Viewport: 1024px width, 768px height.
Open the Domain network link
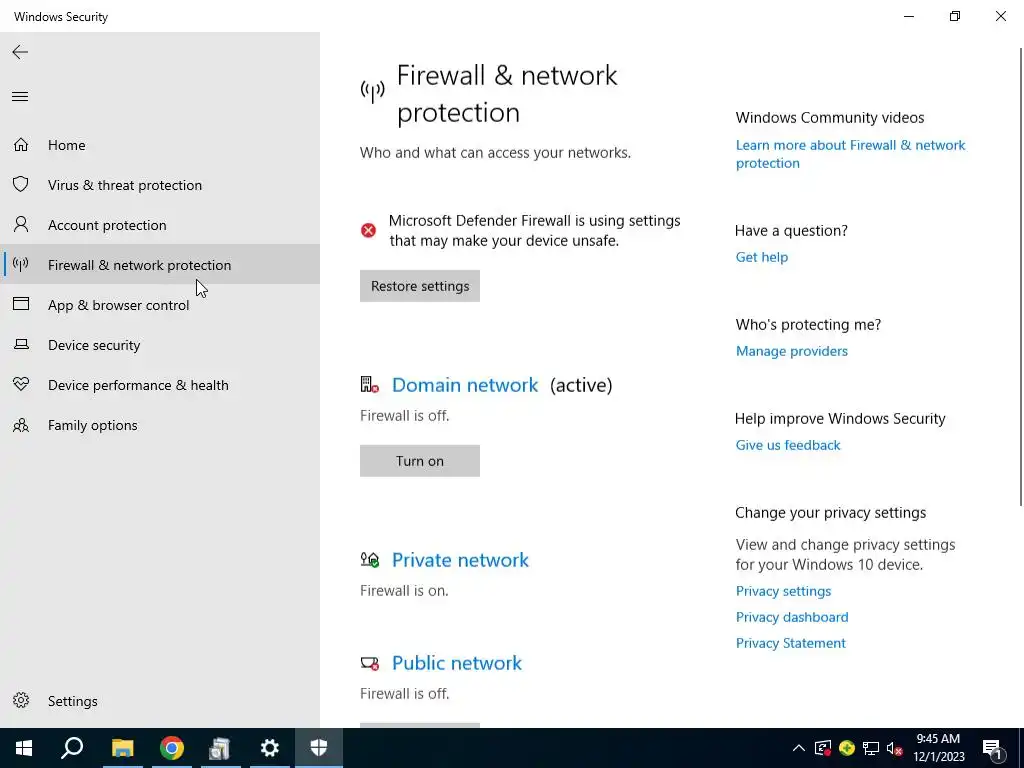[x=465, y=385]
